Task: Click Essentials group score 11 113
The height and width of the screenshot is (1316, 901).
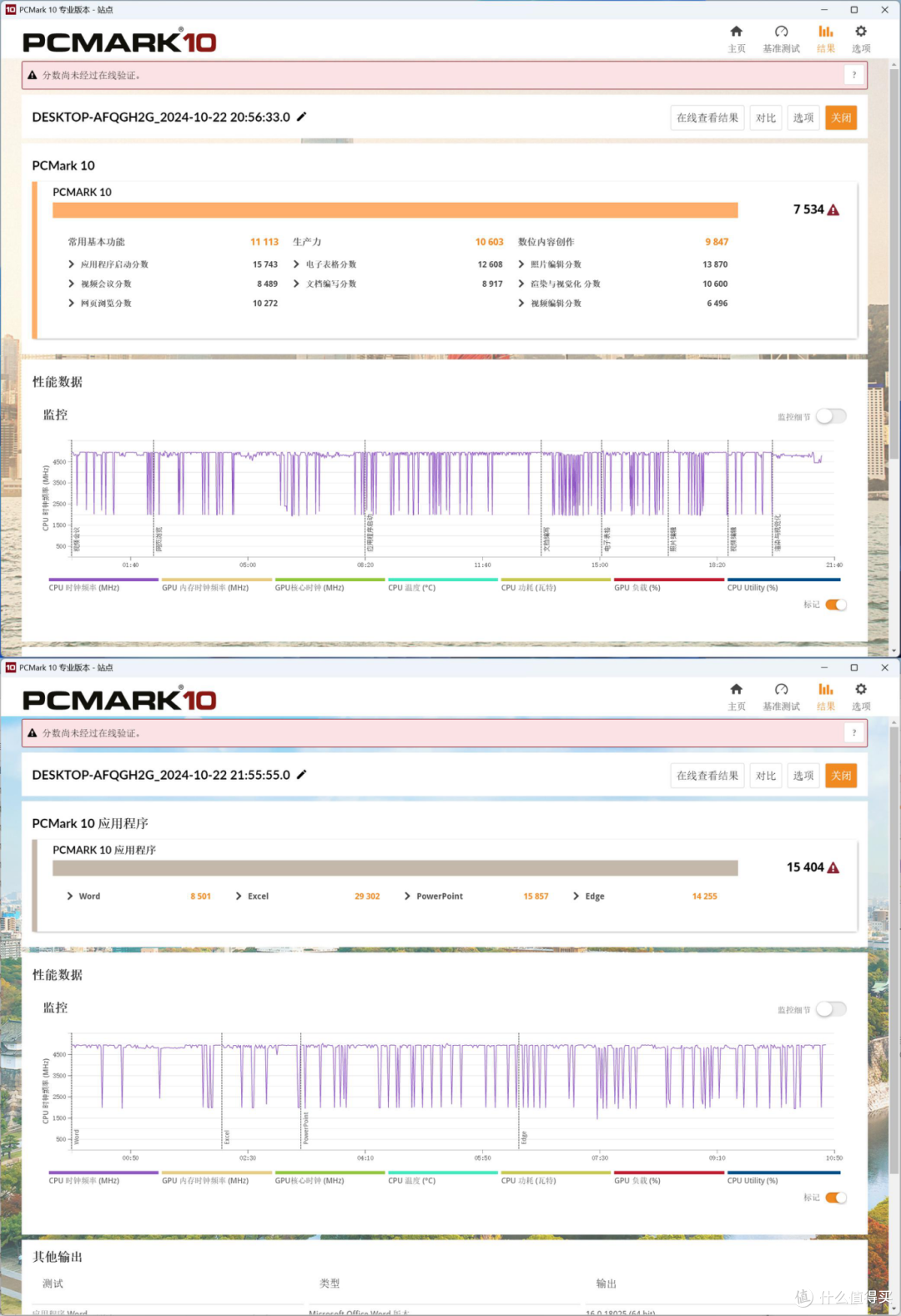Action: [264, 242]
